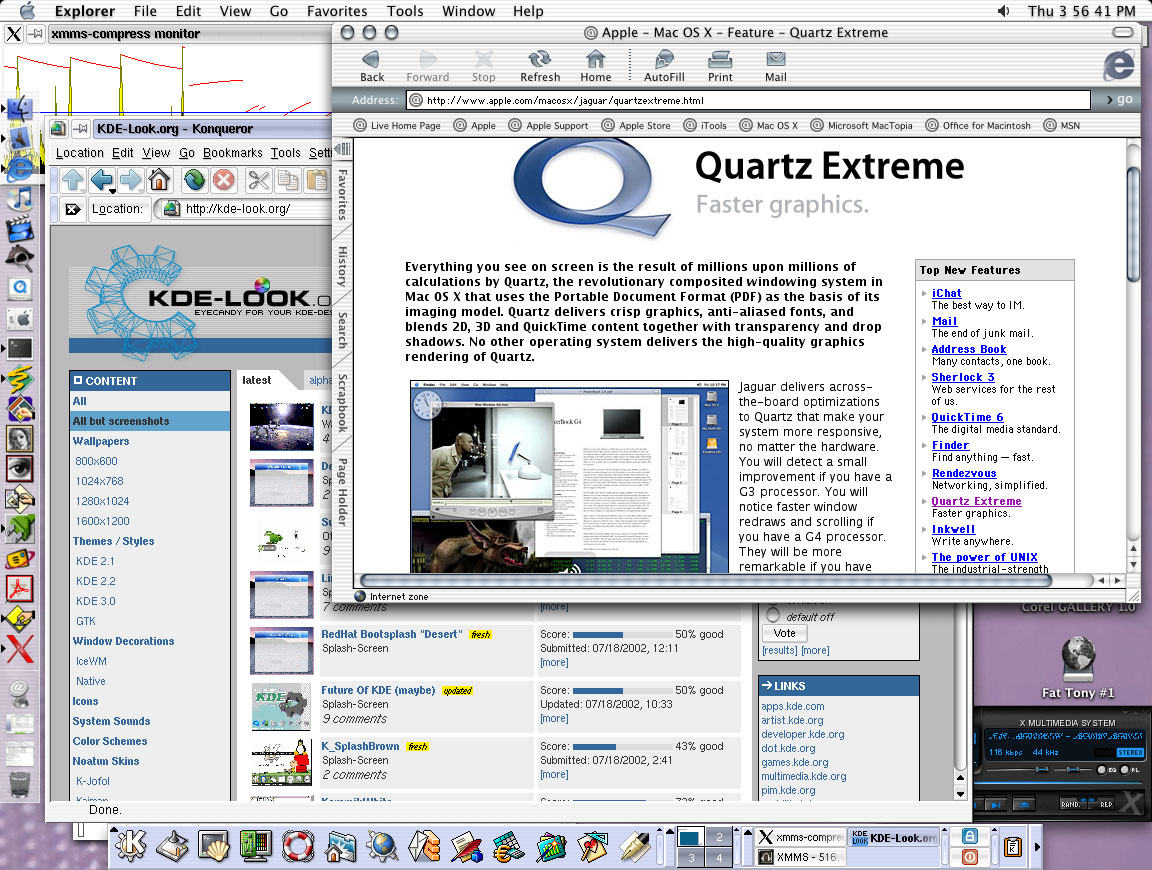Expand the Favorites side tab in Explorer

(342, 194)
